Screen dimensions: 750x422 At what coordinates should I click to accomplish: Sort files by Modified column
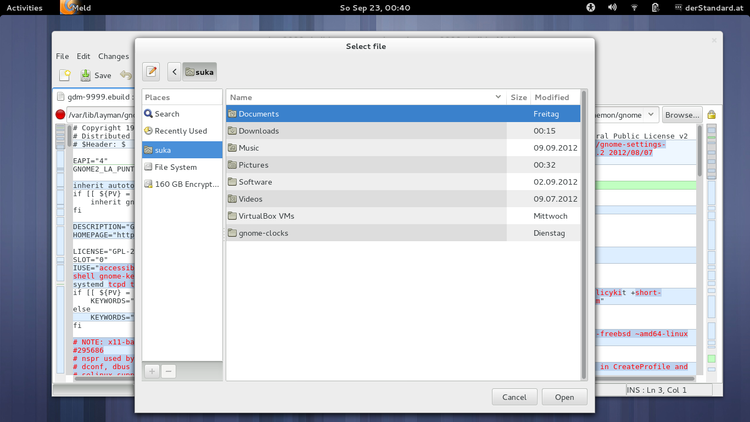coord(552,97)
